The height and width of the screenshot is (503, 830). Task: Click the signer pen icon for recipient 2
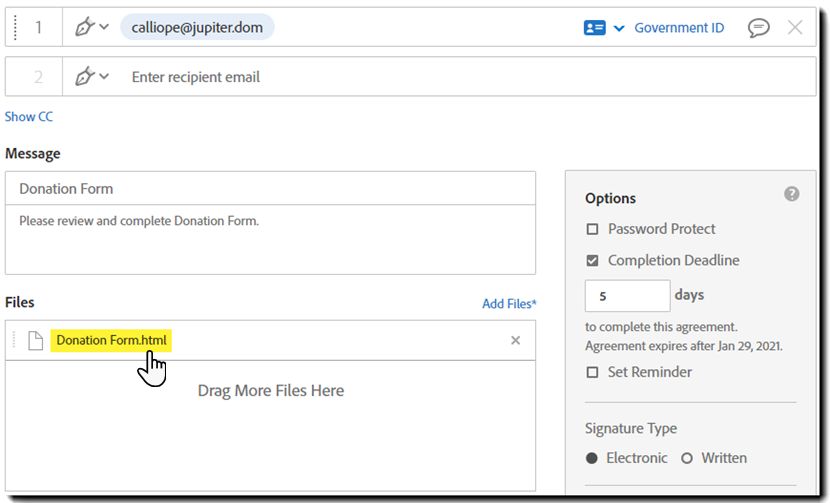[84, 76]
